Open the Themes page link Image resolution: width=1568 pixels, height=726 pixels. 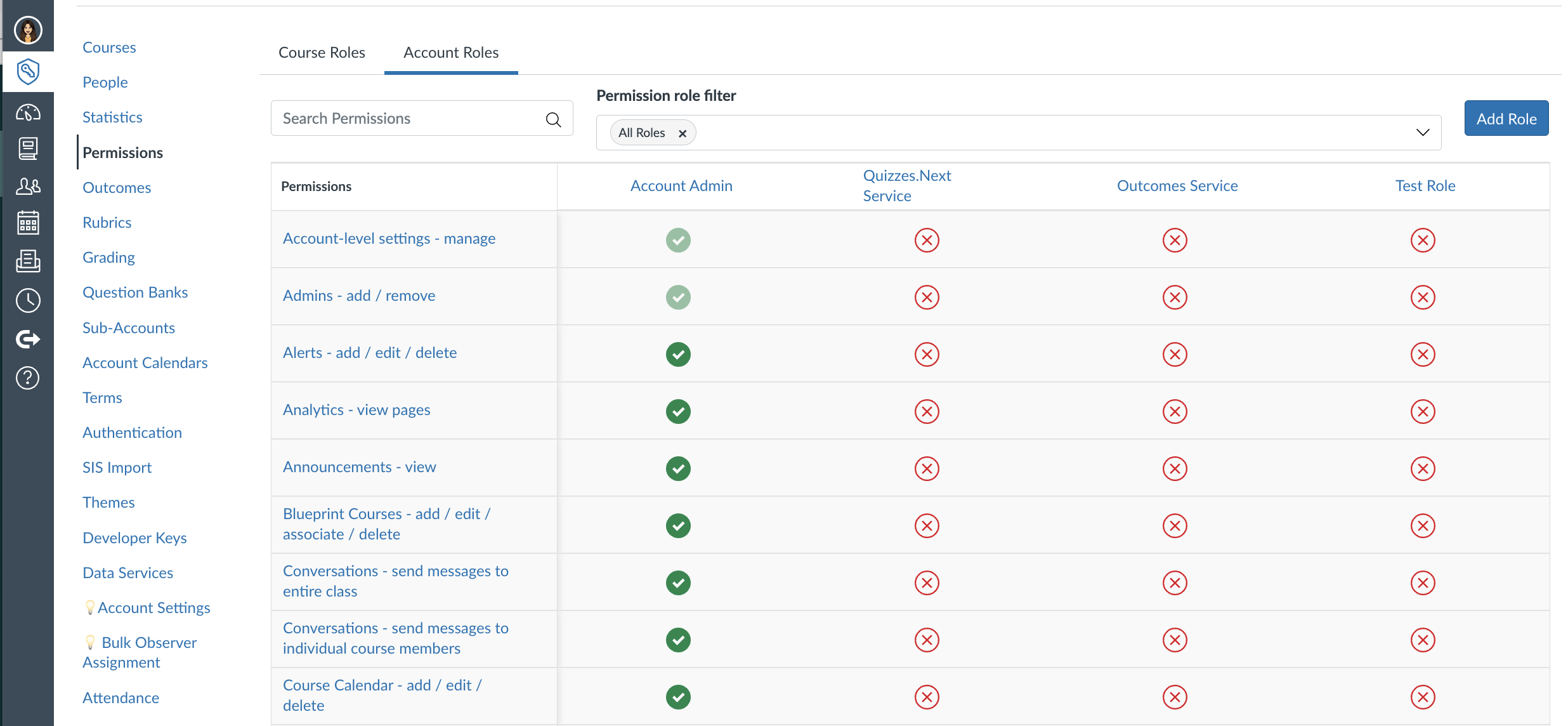click(x=108, y=503)
